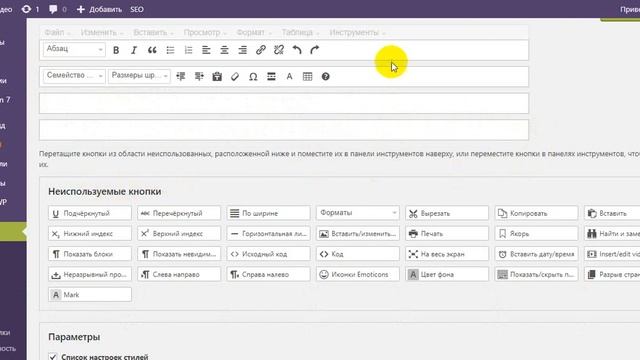This screenshot has height=360, width=640.
Task: Select the Слева направо button
Action: click(x=179, y=274)
